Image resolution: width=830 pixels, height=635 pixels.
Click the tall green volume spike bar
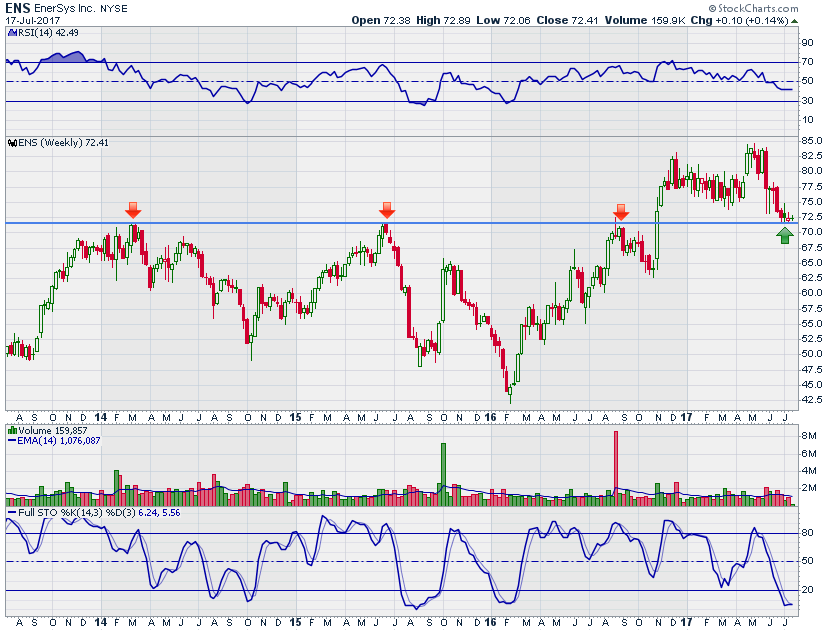tap(444, 475)
